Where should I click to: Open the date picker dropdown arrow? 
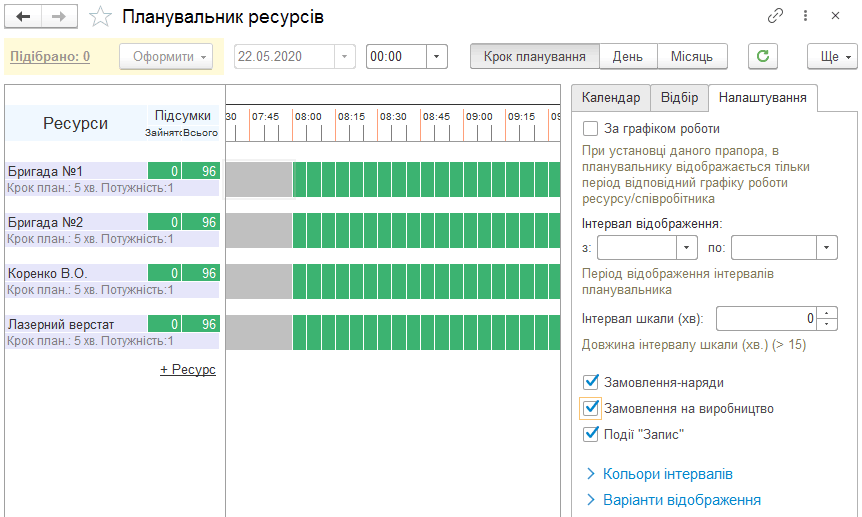pos(345,57)
